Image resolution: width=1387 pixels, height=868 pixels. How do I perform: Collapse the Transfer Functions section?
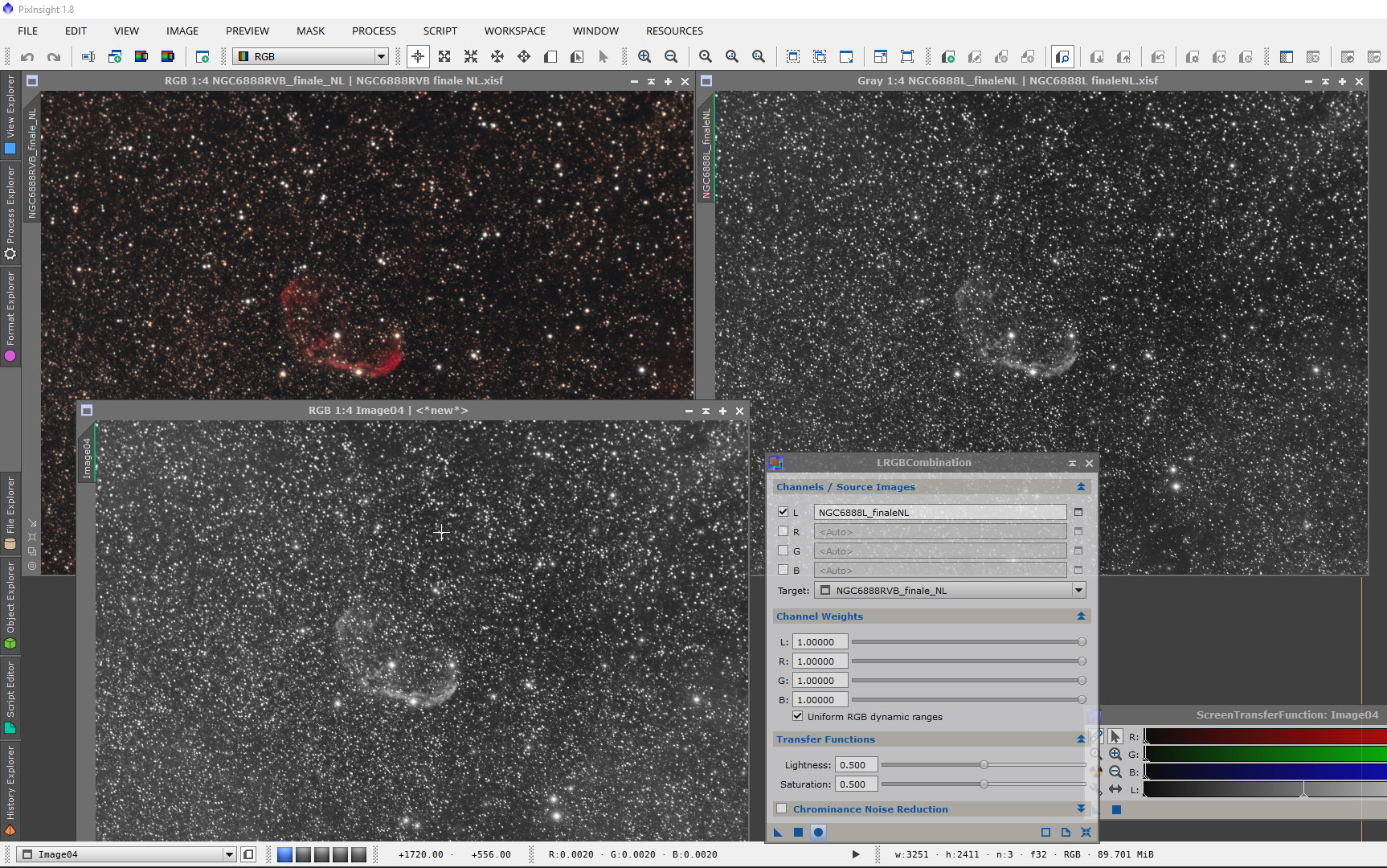[1081, 739]
